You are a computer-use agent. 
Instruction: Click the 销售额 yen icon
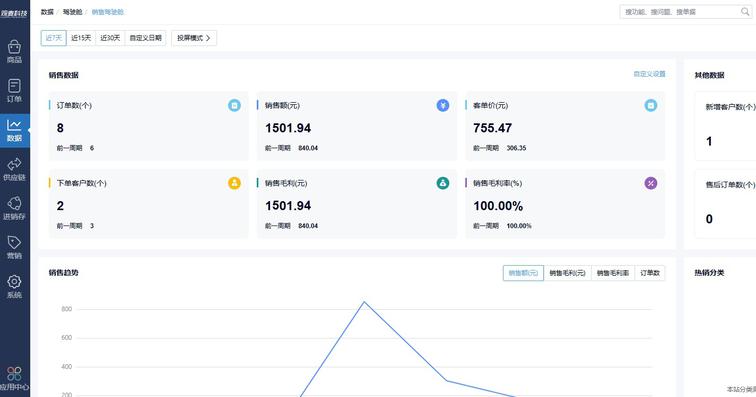pyautogui.click(x=443, y=105)
